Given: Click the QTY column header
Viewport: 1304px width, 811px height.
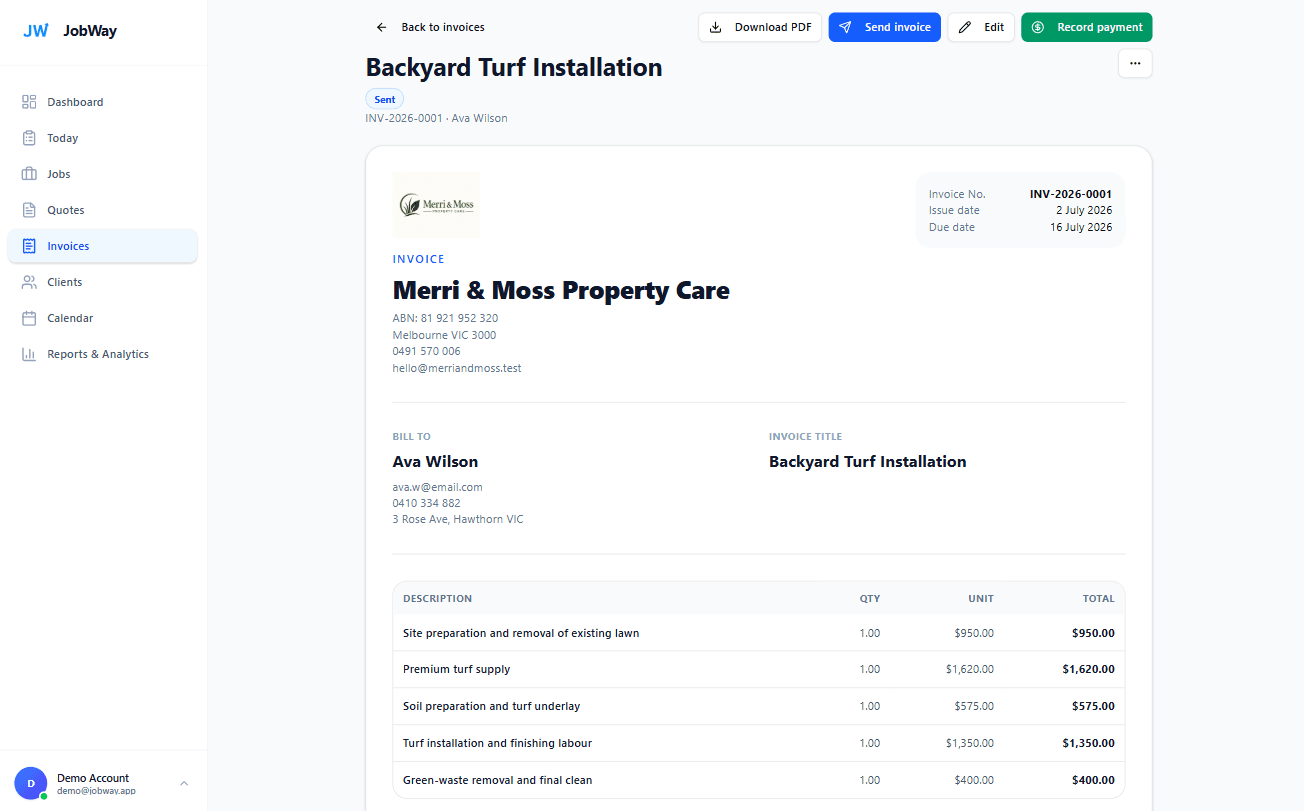Looking at the screenshot, I should click(x=870, y=599).
